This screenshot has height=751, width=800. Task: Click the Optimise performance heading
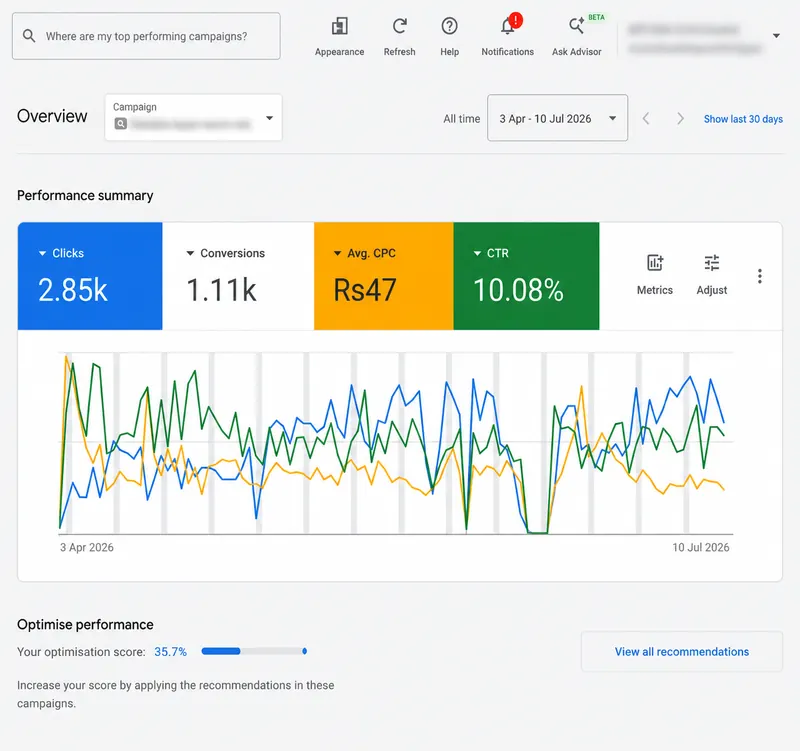point(85,624)
